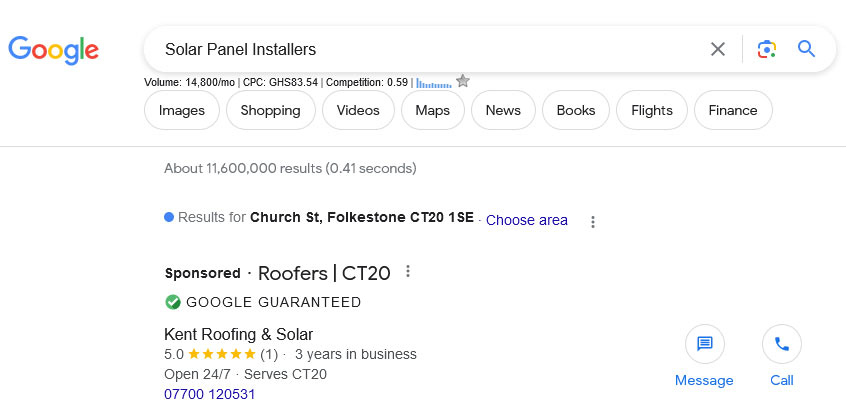Click the Competition: 0.59 text
The image size is (846, 408).
point(367,83)
